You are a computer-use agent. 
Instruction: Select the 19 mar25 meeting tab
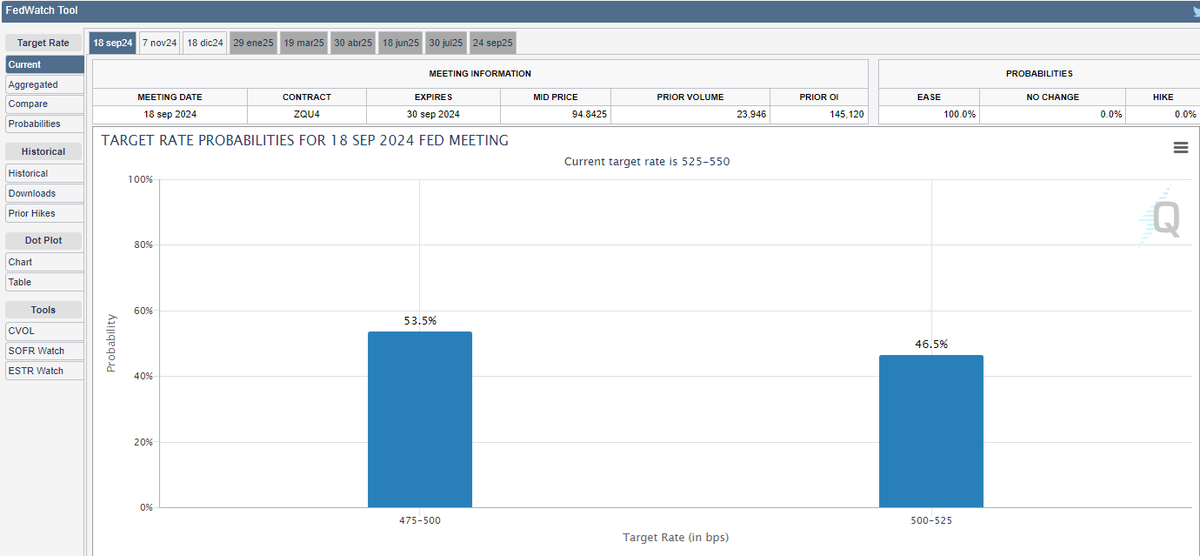[x=303, y=43]
